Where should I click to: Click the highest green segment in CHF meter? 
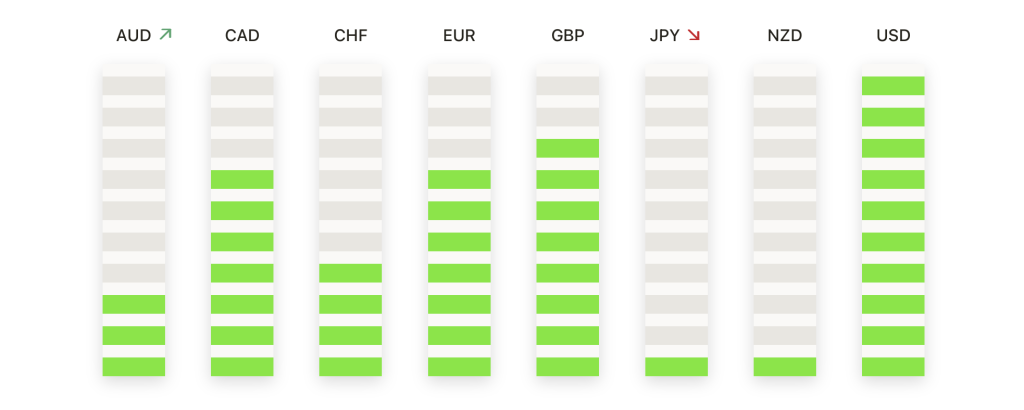coord(351,273)
